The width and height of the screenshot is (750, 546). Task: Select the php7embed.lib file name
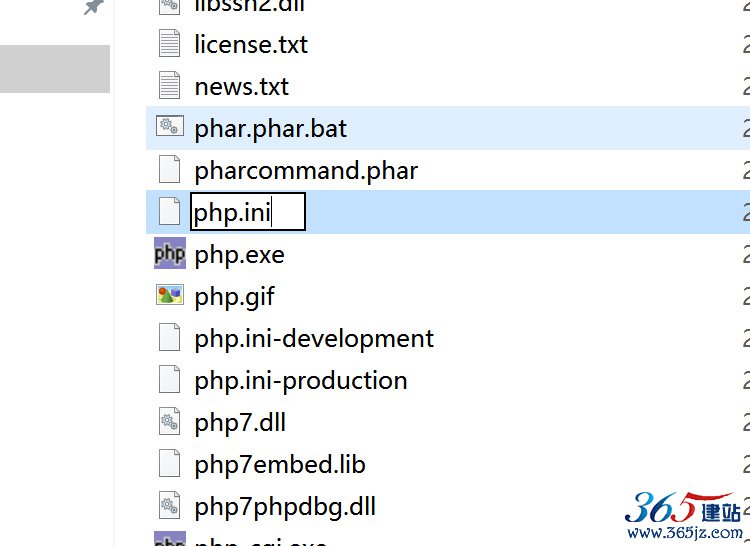[x=280, y=465]
